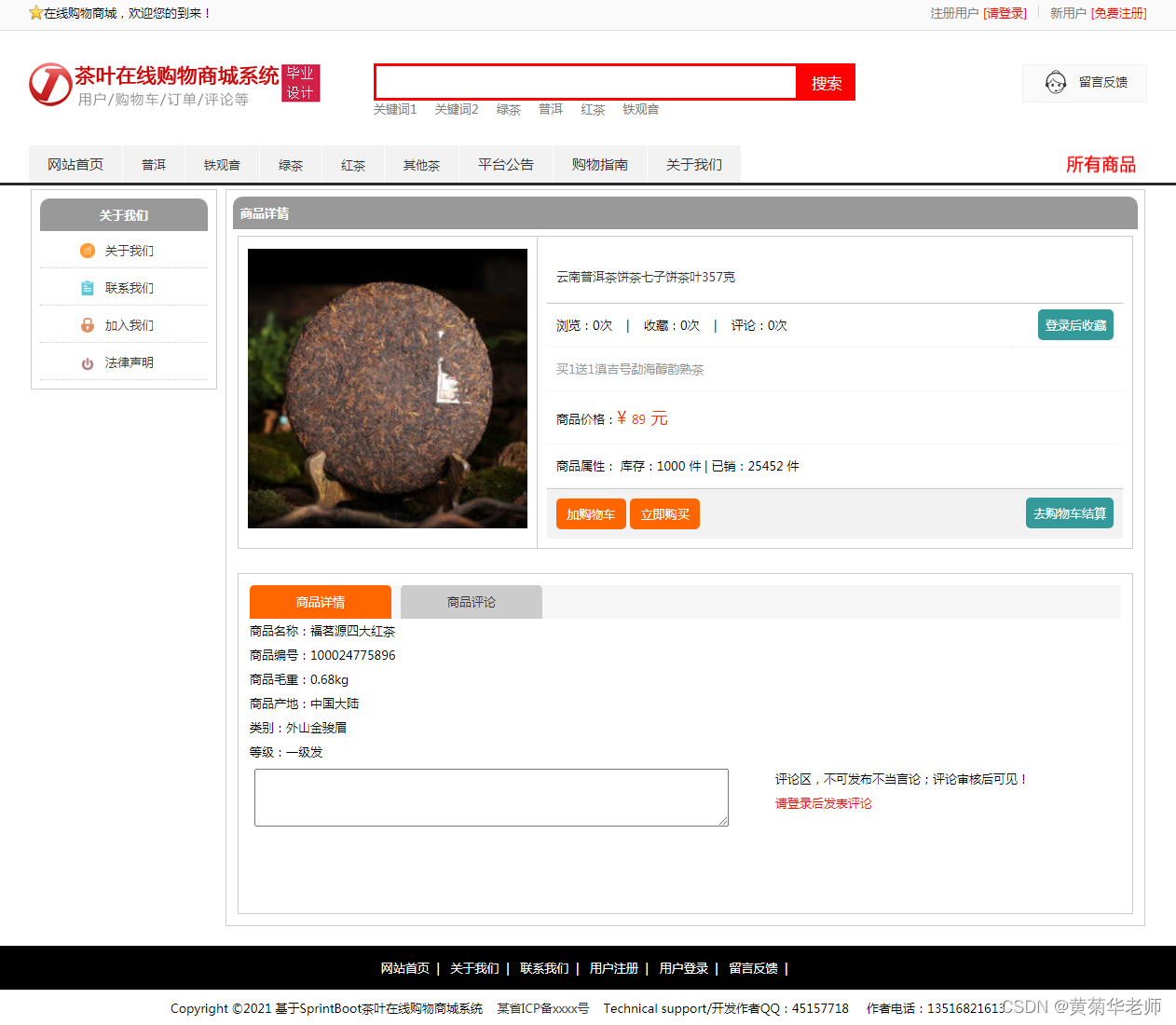This screenshot has width=1176, height=1025.
Task: Click the 商品编号：100024775896 text
Action: [x=322, y=655]
